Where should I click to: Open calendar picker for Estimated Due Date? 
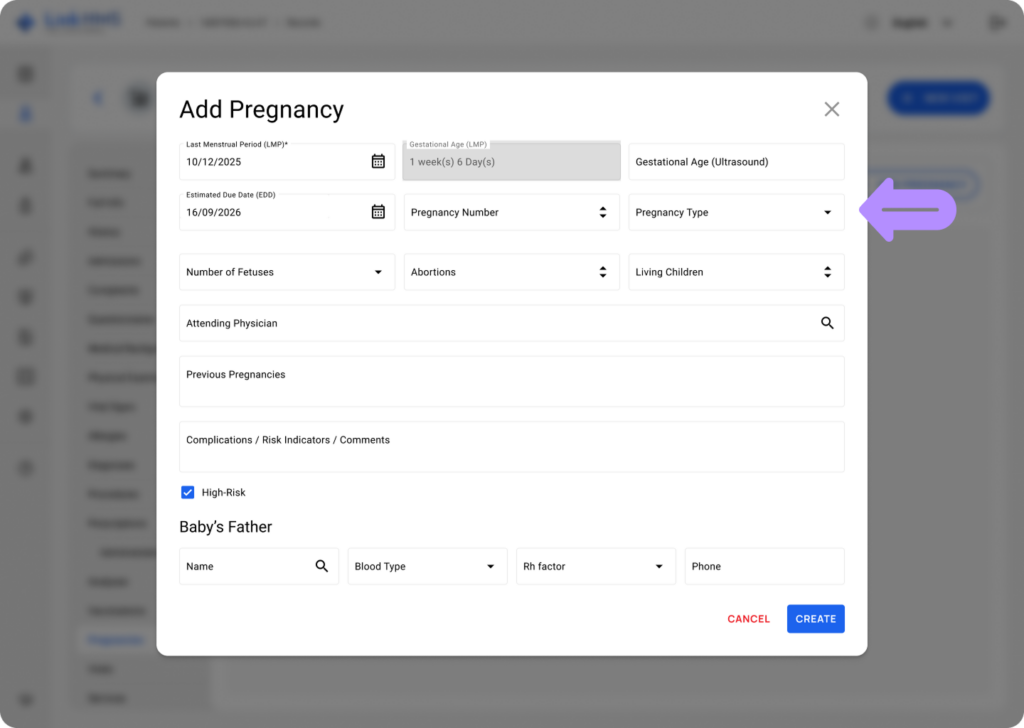tap(378, 211)
